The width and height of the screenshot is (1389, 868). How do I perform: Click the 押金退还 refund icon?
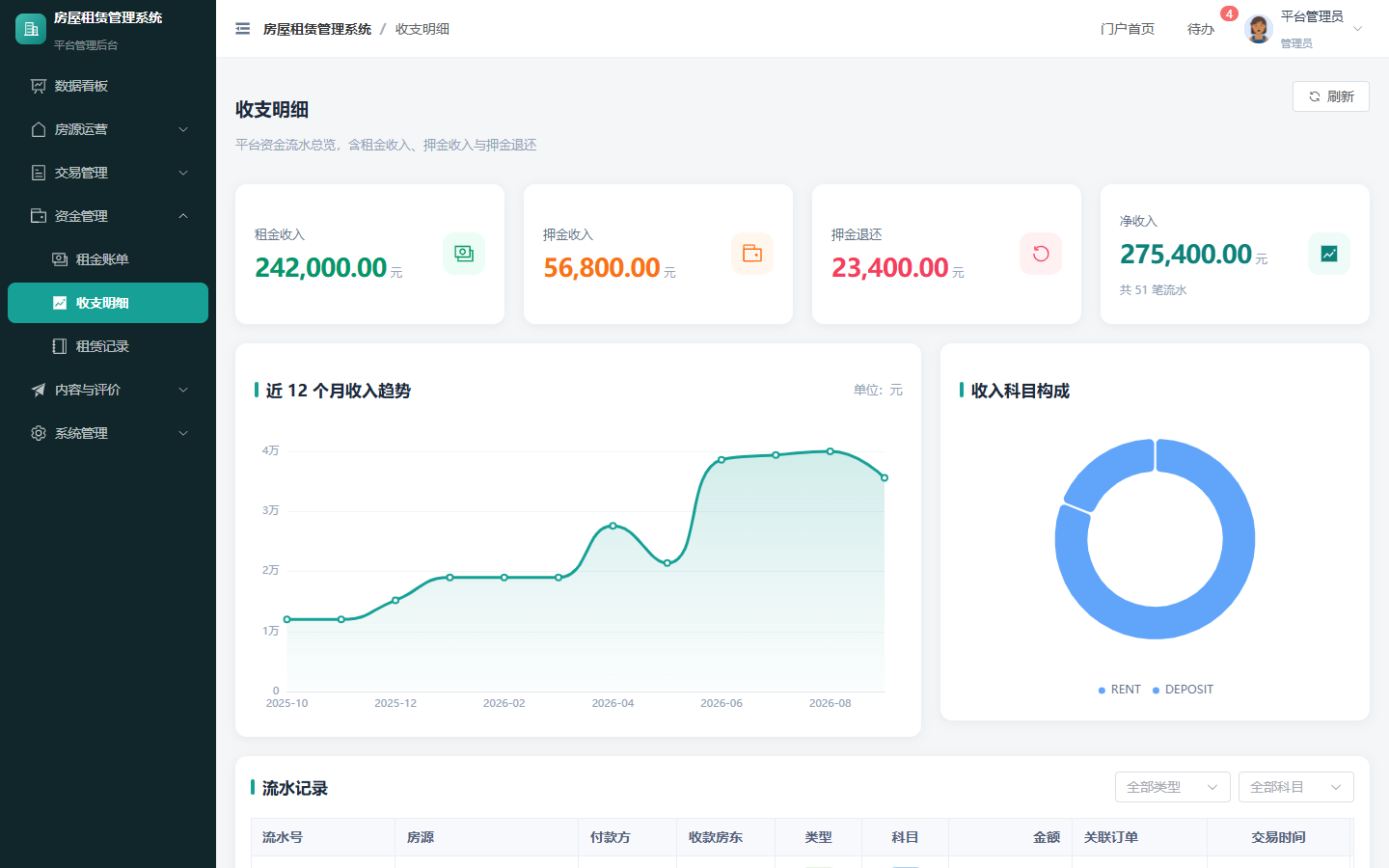(1041, 254)
